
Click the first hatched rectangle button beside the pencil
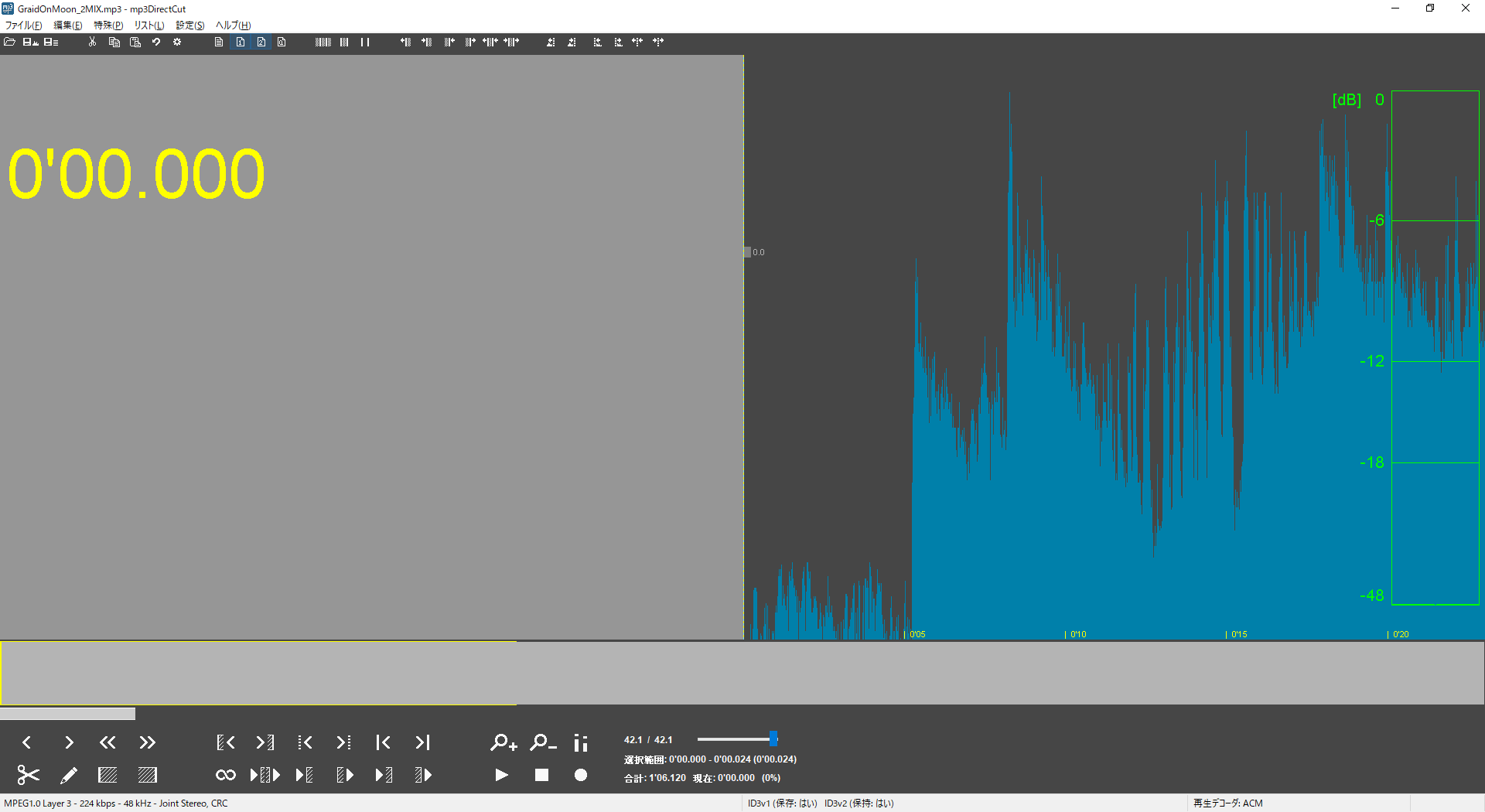pos(108,775)
